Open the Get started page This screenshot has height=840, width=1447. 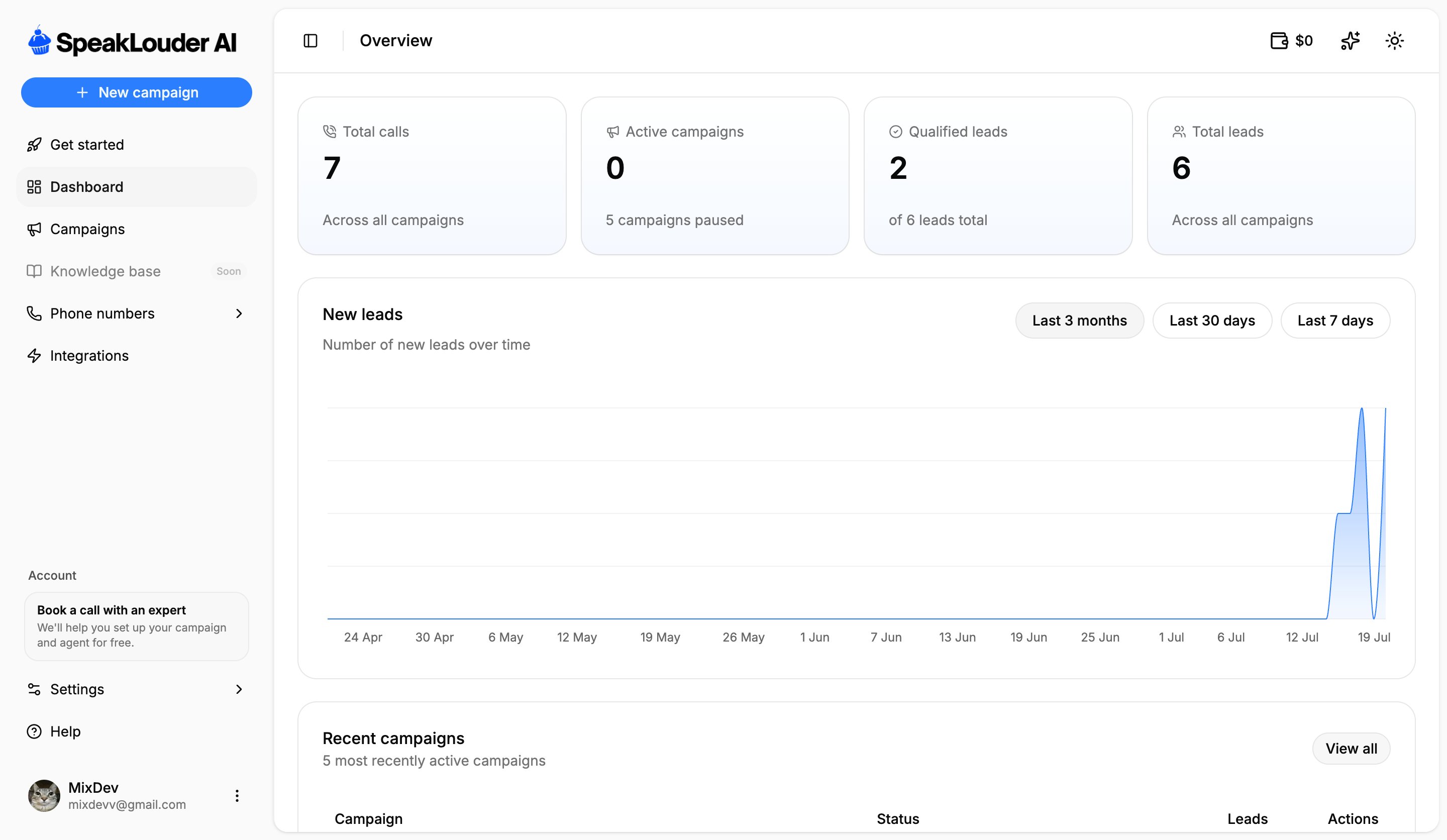pos(137,145)
